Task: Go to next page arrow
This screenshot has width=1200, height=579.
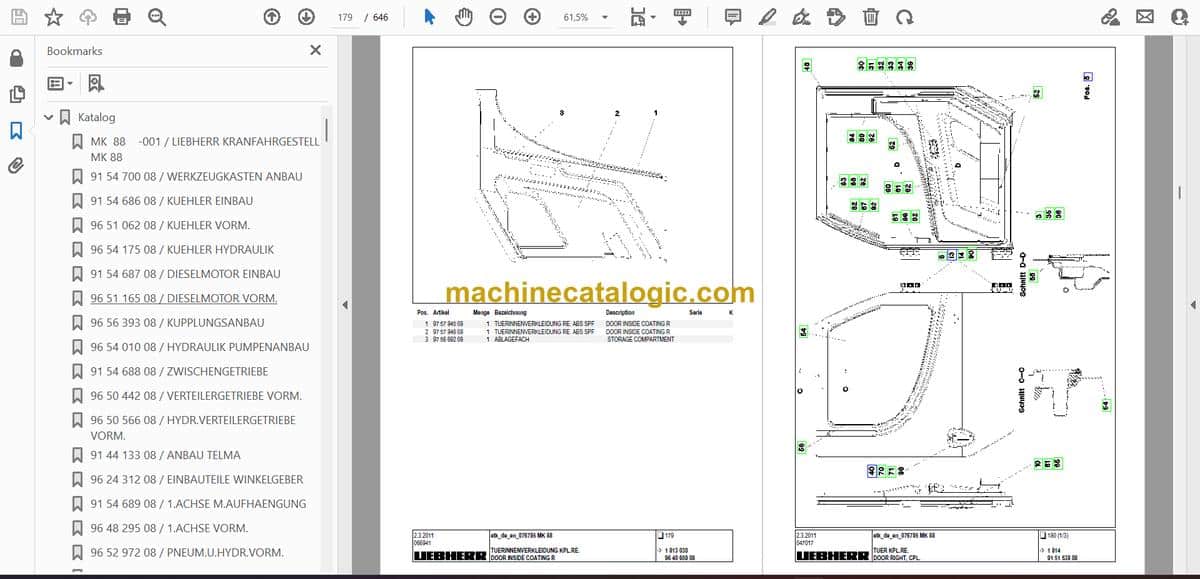Action: point(306,17)
